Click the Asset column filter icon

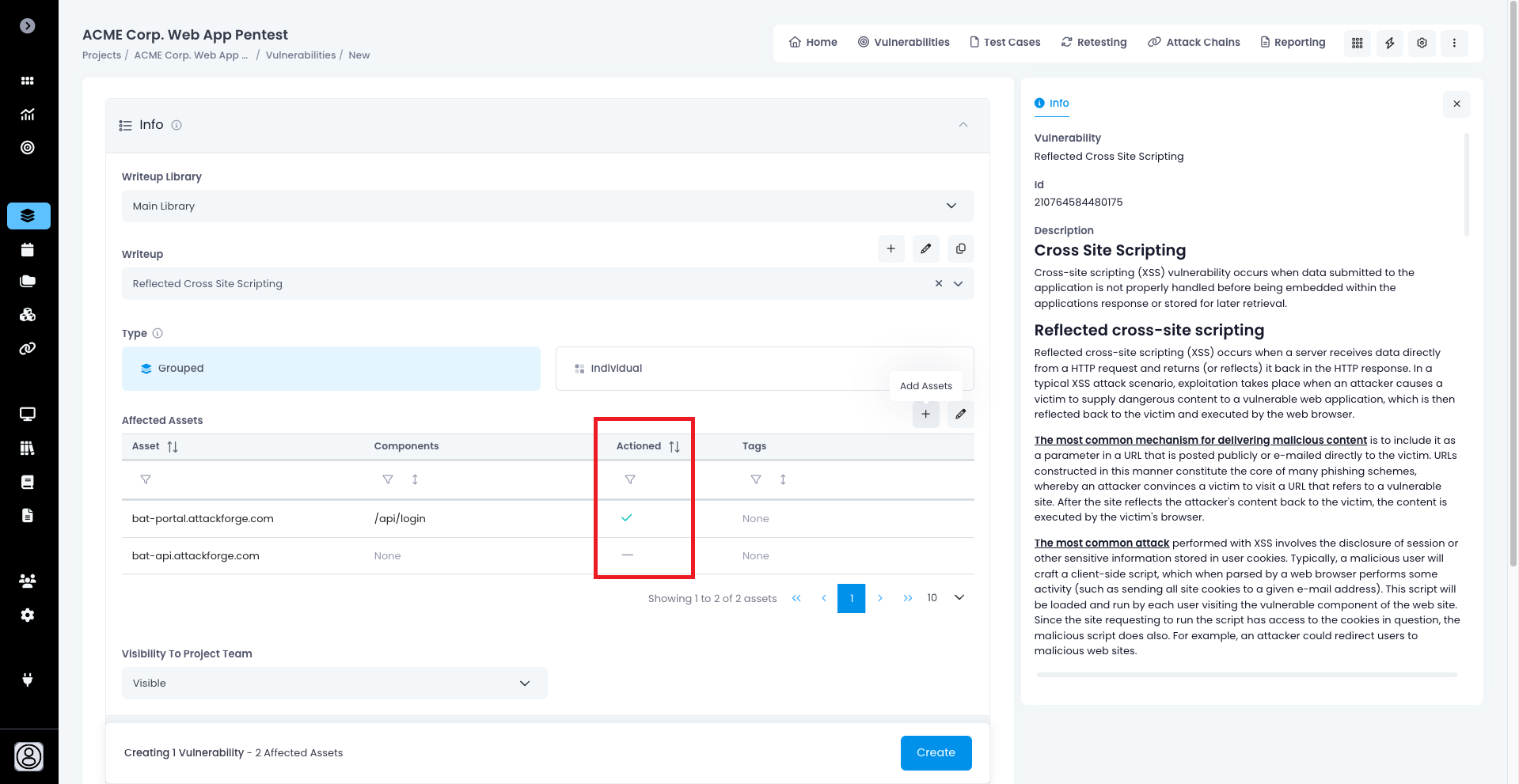[x=146, y=479]
